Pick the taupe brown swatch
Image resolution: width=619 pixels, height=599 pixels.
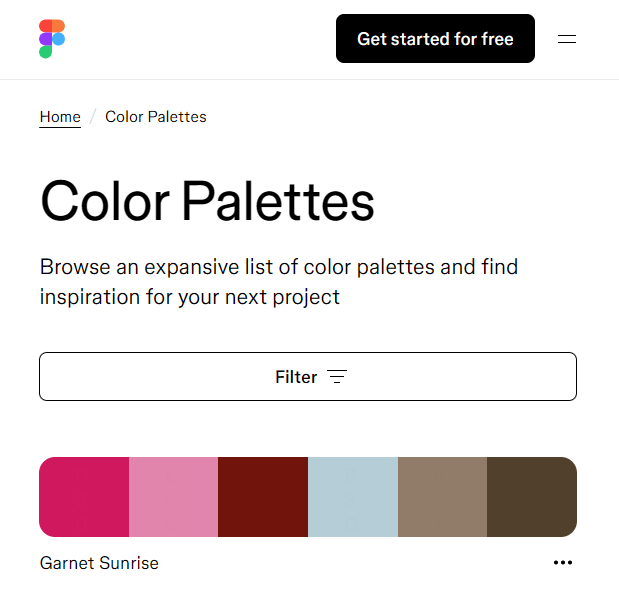click(x=443, y=497)
